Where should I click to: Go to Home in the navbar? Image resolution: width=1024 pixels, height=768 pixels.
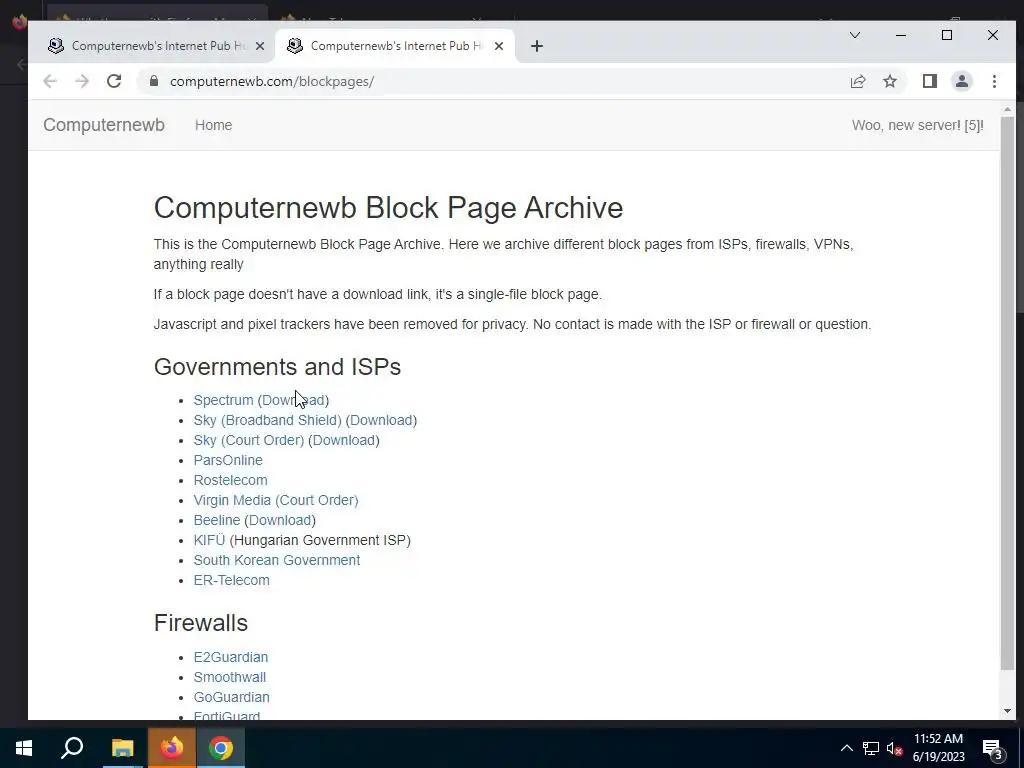pos(214,125)
